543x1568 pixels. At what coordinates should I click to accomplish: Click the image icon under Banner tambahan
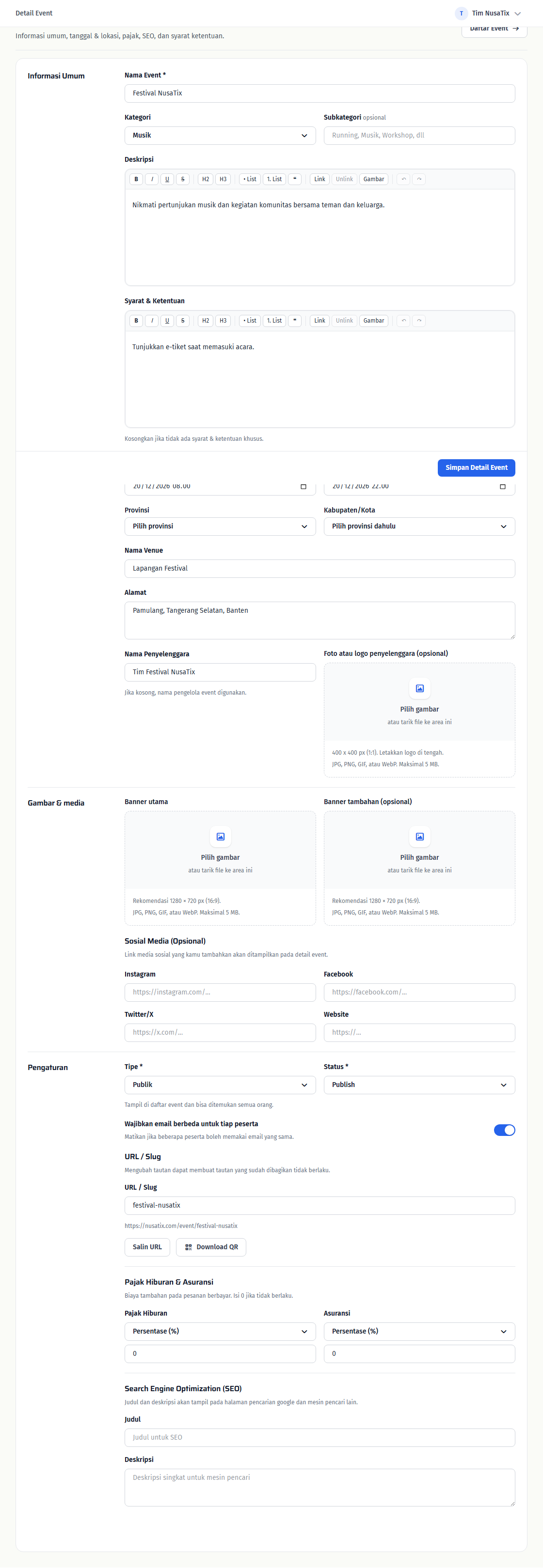pyautogui.click(x=420, y=837)
